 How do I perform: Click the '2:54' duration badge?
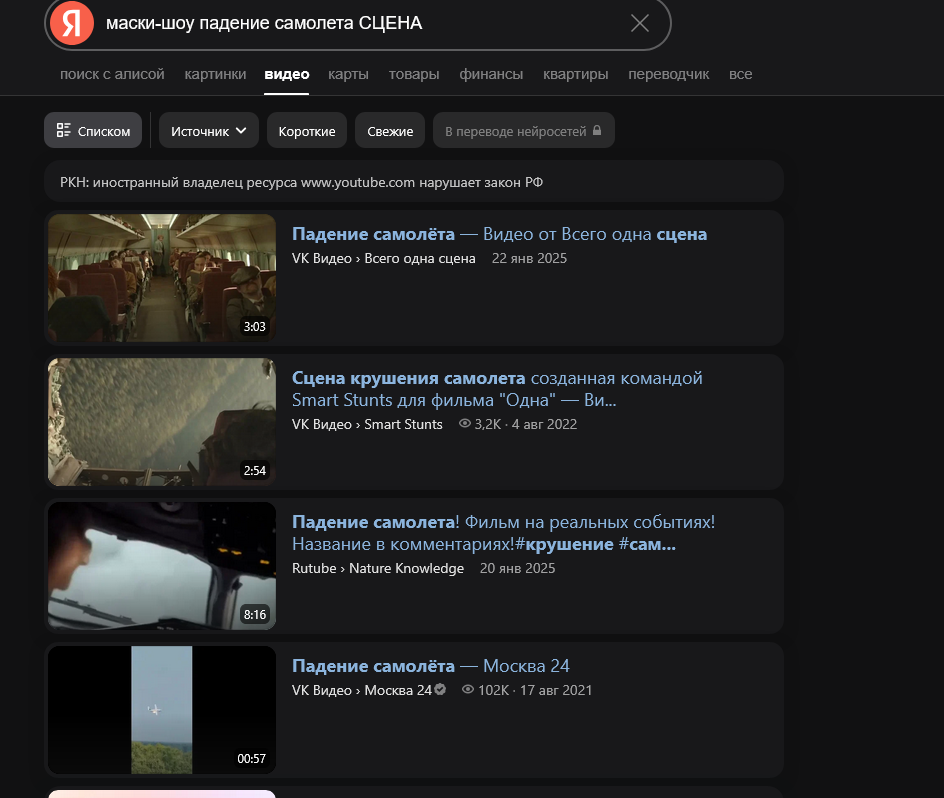tap(254, 470)
